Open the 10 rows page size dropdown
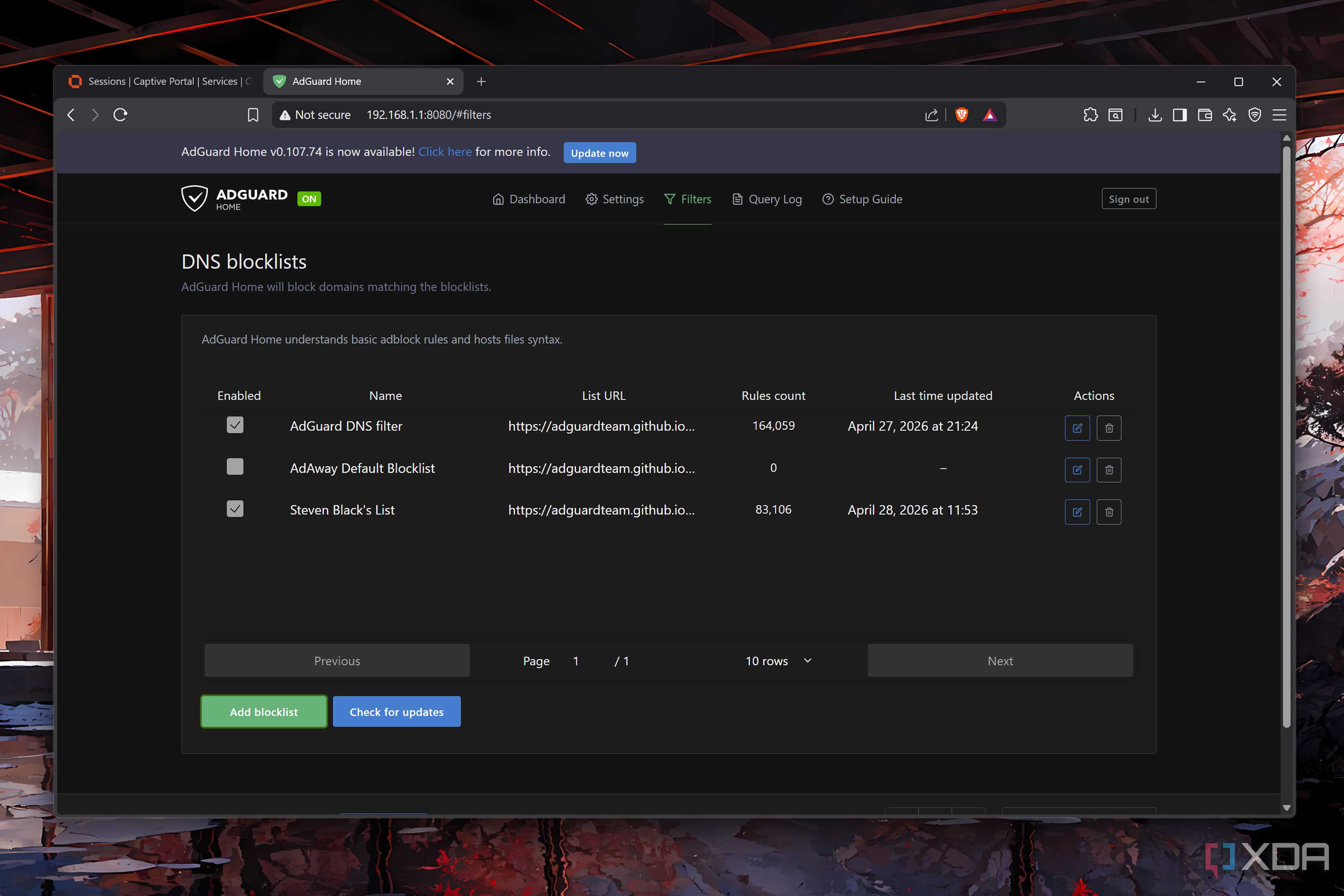The height and width of the screenshot is (896, 1344). (778, 661)
